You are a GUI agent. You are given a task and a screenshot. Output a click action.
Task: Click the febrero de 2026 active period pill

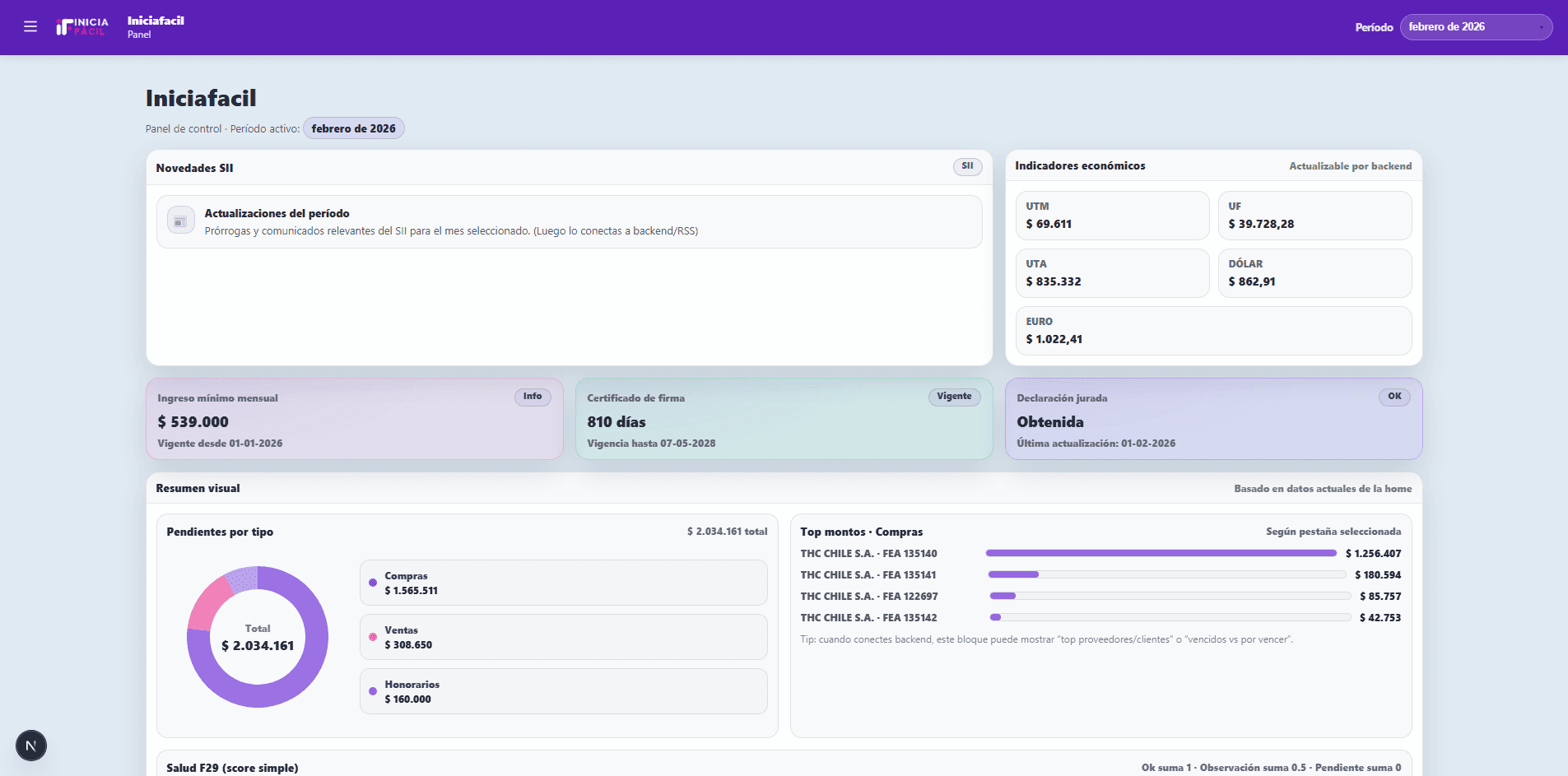(353, 128)
